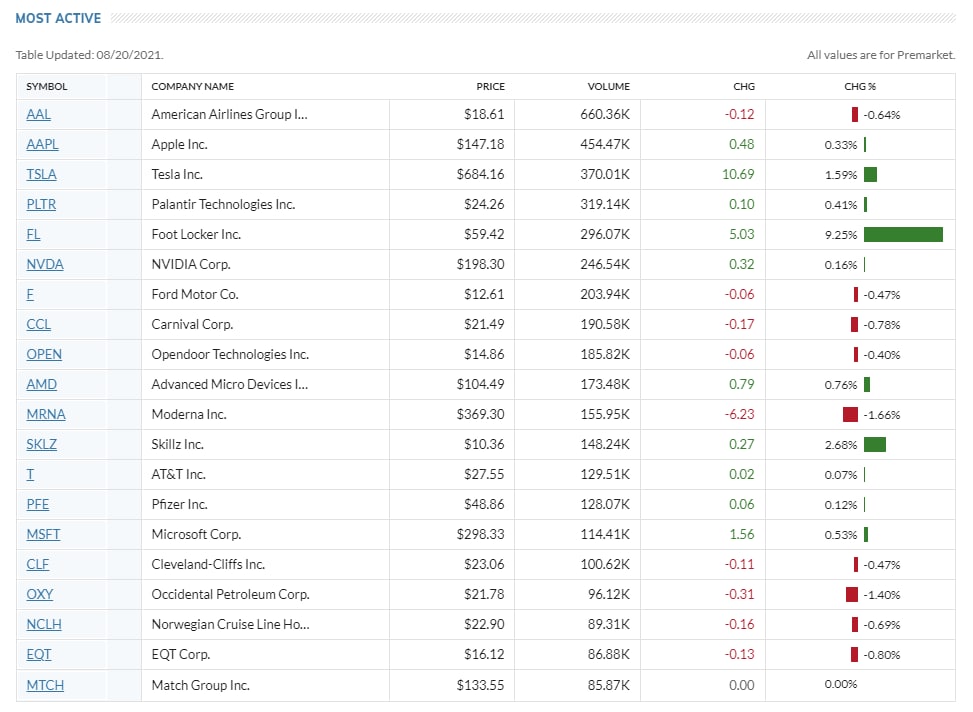
Task: Select Microsoft change value 1.56
Action: (x=742, y=534)
